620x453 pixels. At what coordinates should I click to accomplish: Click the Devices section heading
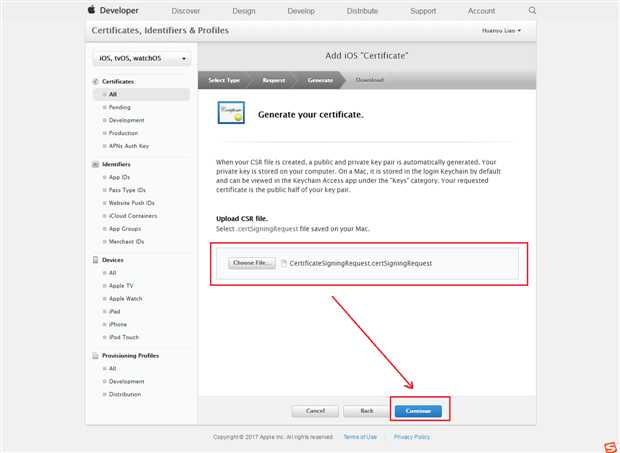tap(113, 260)
